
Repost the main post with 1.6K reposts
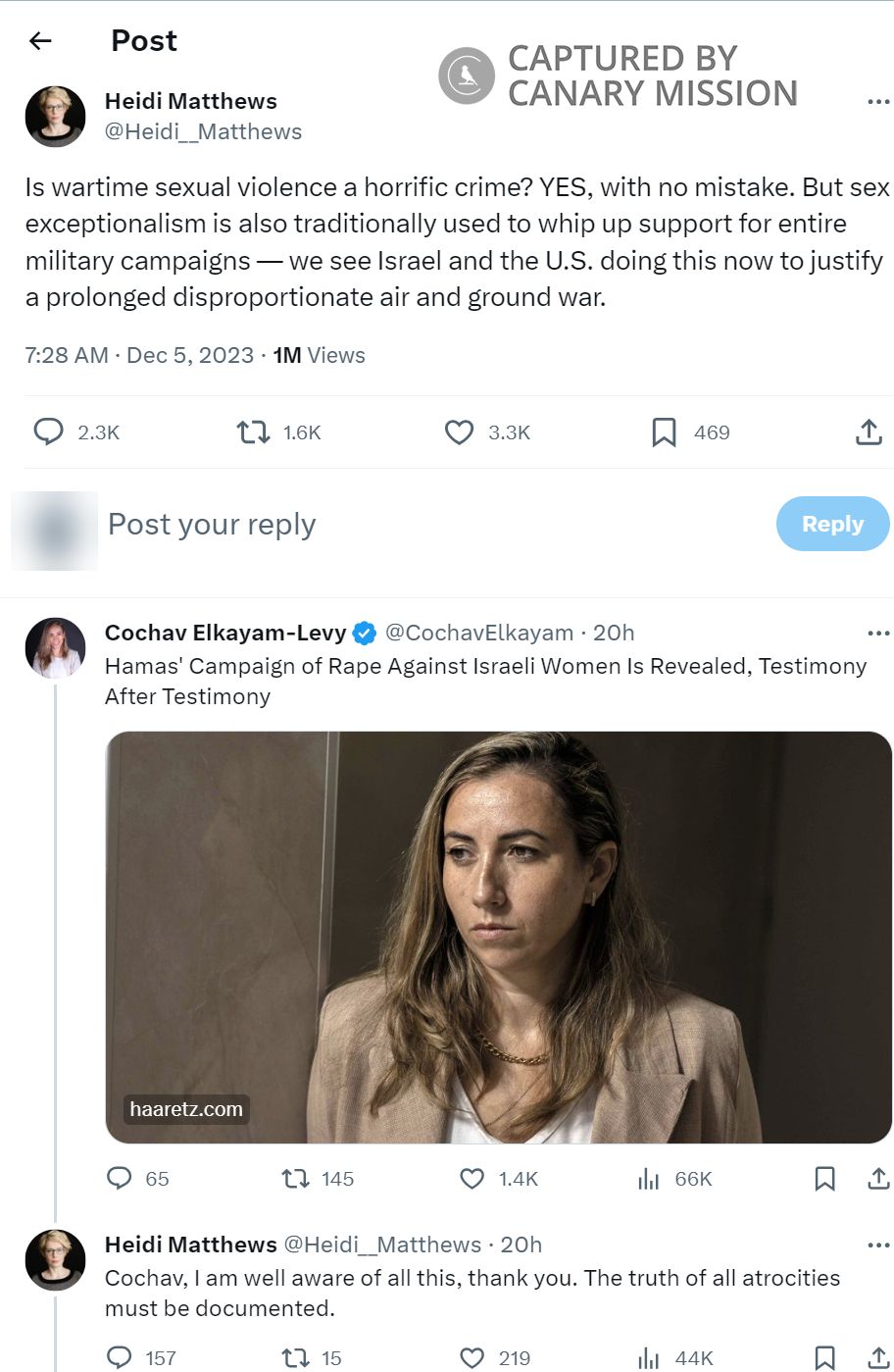[254, 432]
